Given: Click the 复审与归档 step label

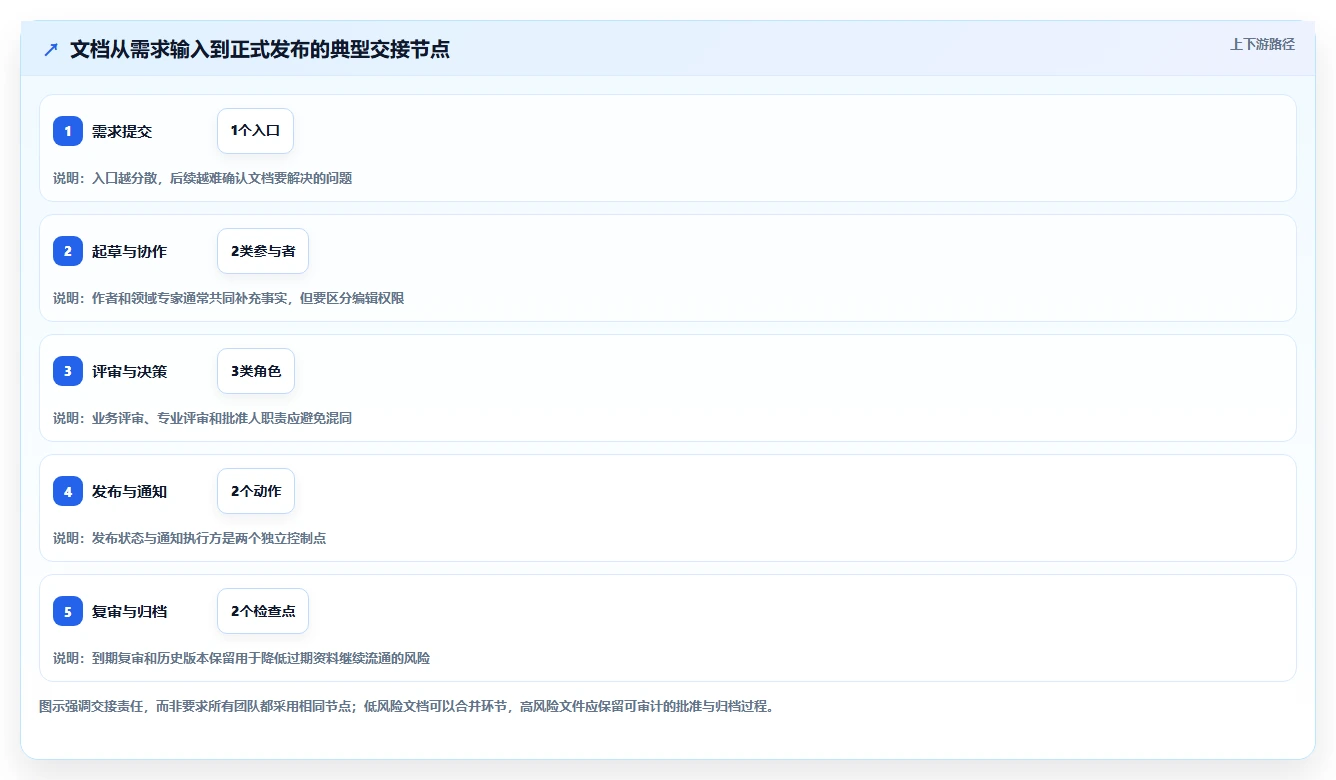Looking at the screenshot, I should [x=129, y=611].
